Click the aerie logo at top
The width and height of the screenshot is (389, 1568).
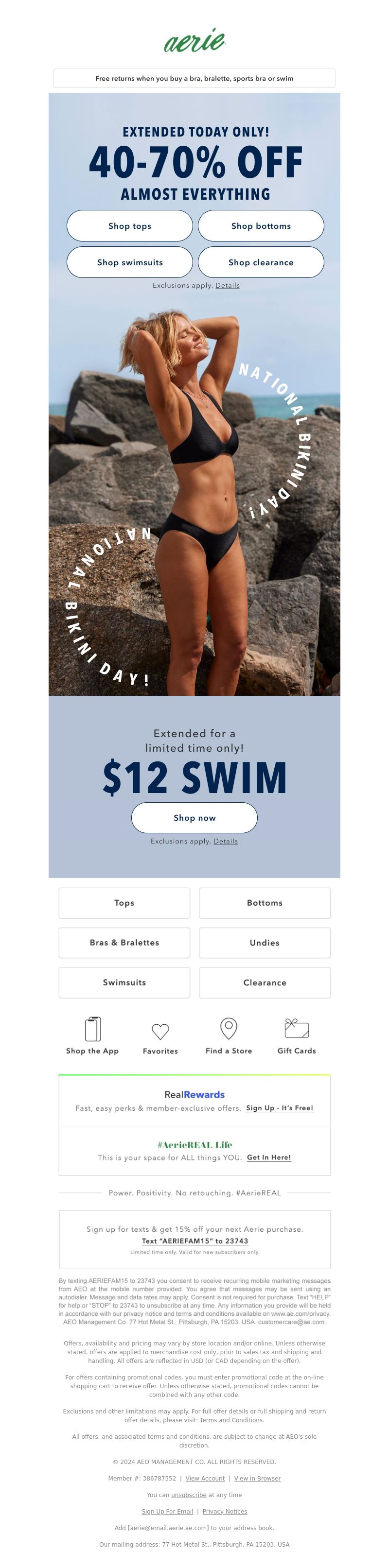coord(195,40)
